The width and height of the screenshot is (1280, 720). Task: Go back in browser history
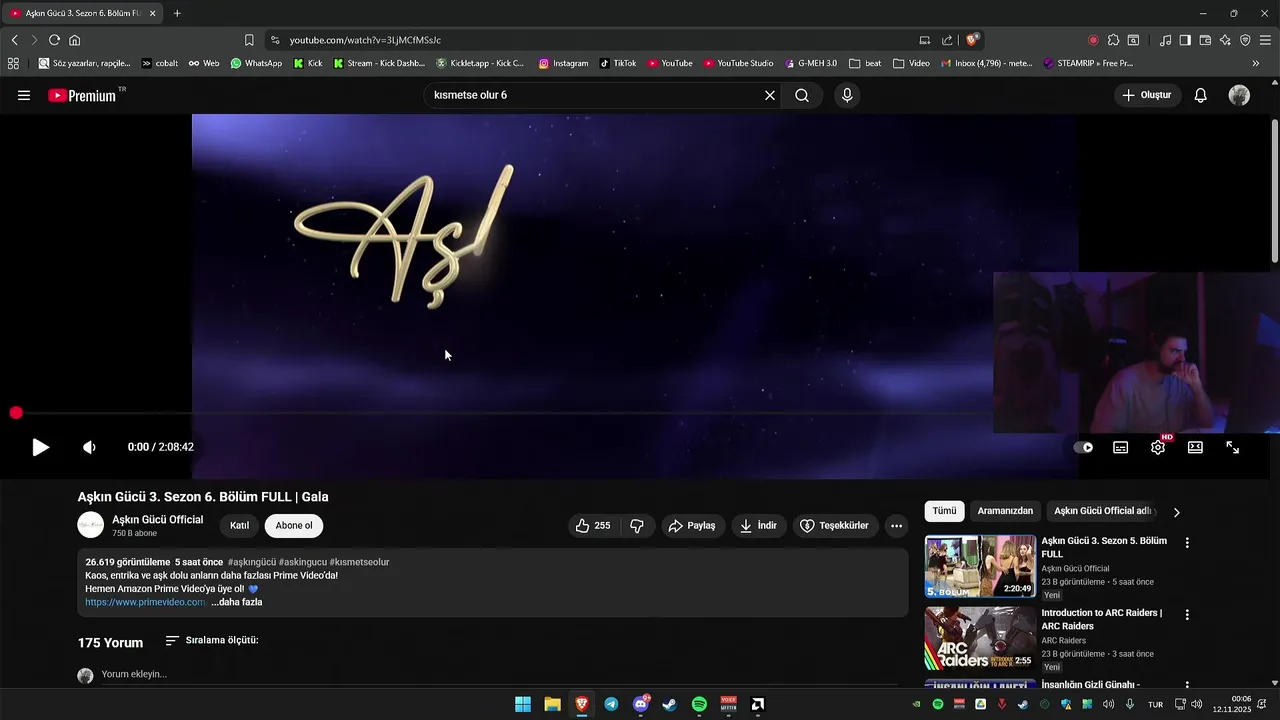[x=14, y=40]
